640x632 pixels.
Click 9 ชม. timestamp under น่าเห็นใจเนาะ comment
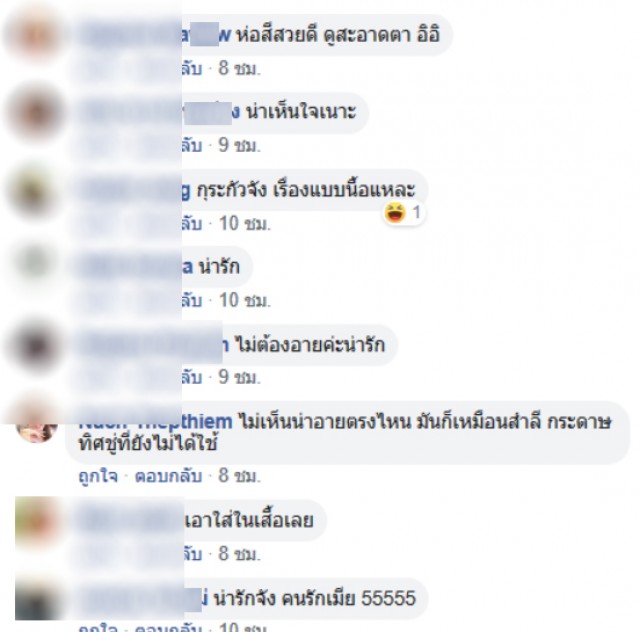tap(239, 145)
